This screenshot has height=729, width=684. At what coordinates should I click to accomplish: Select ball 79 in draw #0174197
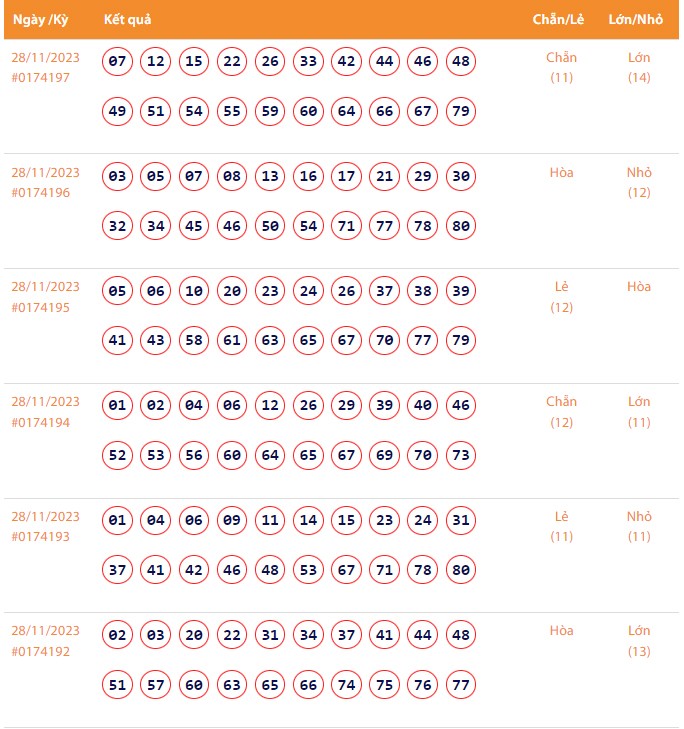461,111
